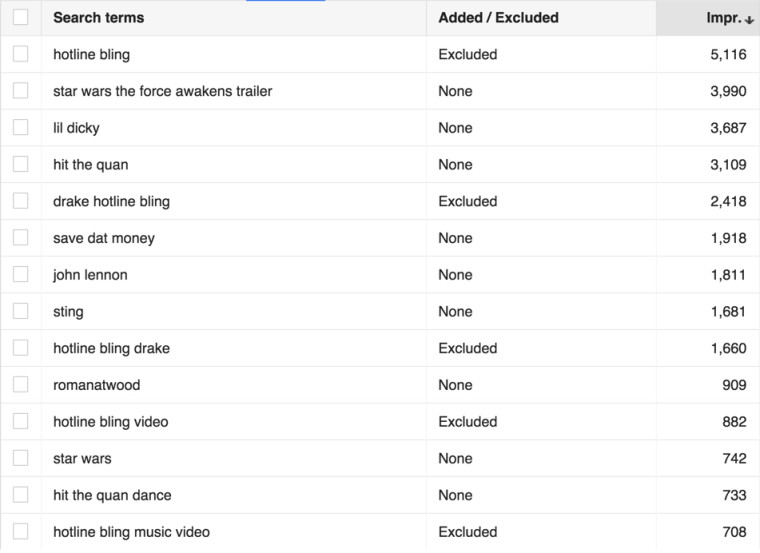Click 'None' status in 'sting' row

pos(456,312)
